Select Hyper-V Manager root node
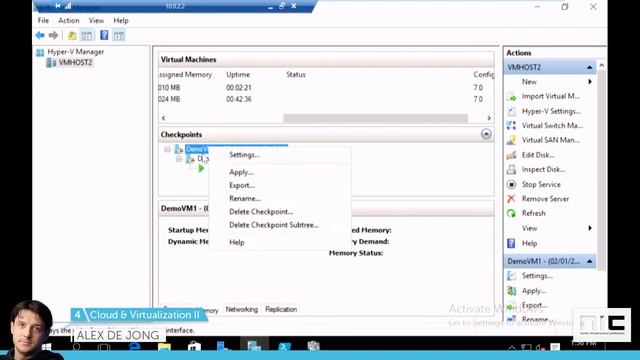 pos(76,52)
